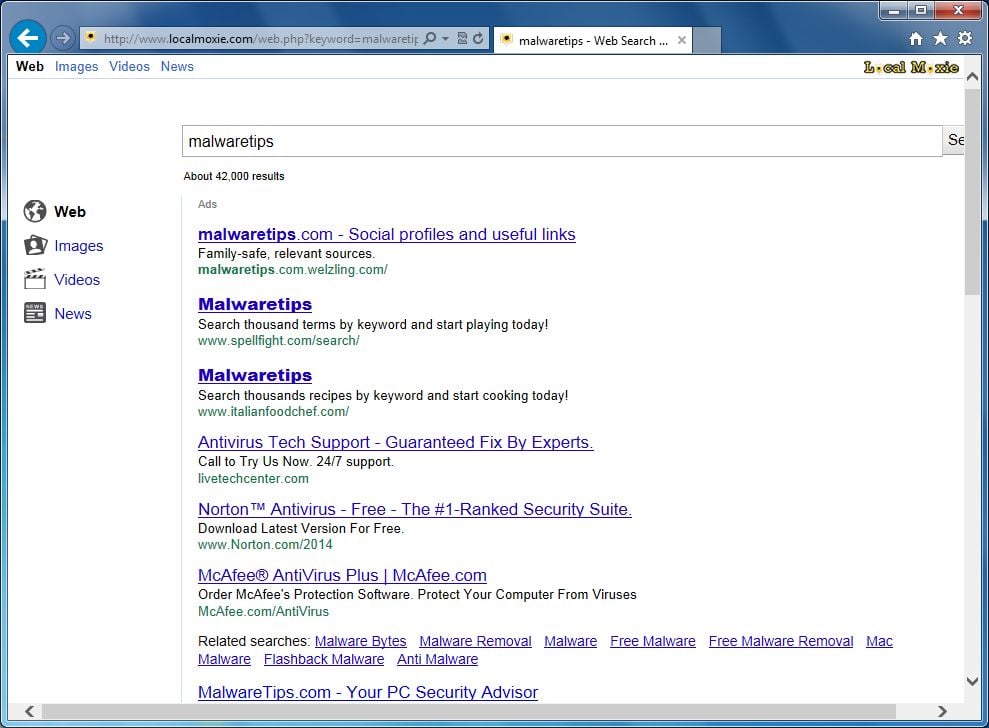The height and width of the screenshot is (728, 989).
Task: Open the Malwaretips italianfoodchef ad title
Action: coord(255,375)
